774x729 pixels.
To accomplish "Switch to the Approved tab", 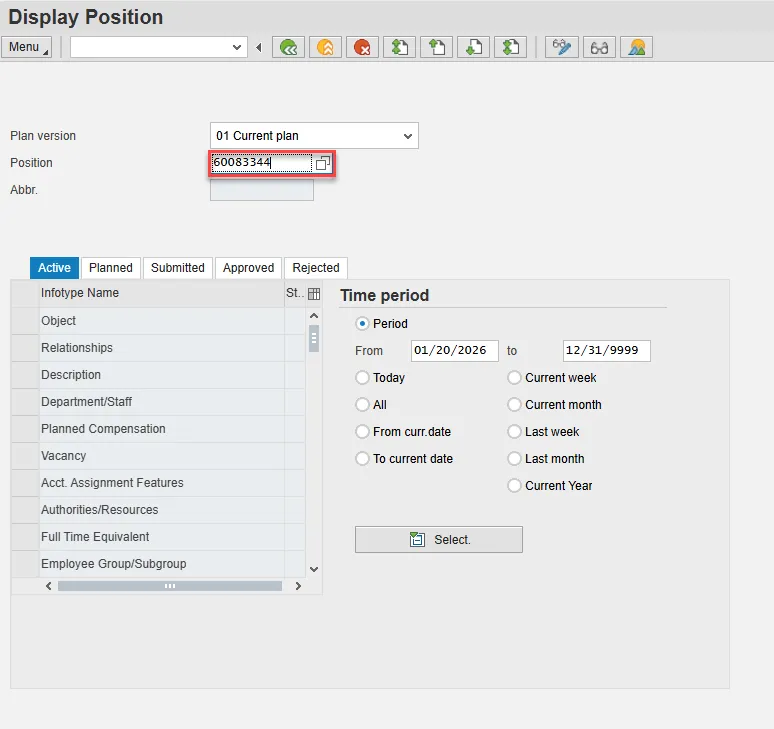I will point(248,268).
